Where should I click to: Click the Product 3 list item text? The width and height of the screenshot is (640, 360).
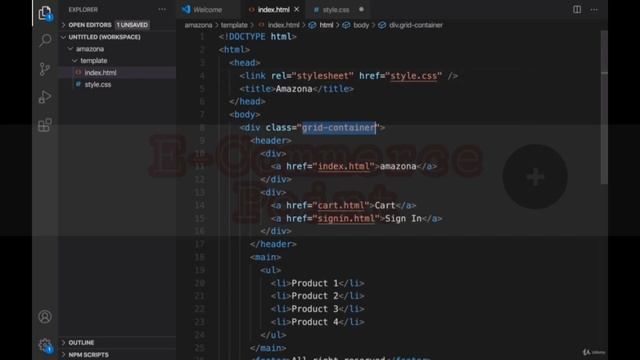click(315, 309)
